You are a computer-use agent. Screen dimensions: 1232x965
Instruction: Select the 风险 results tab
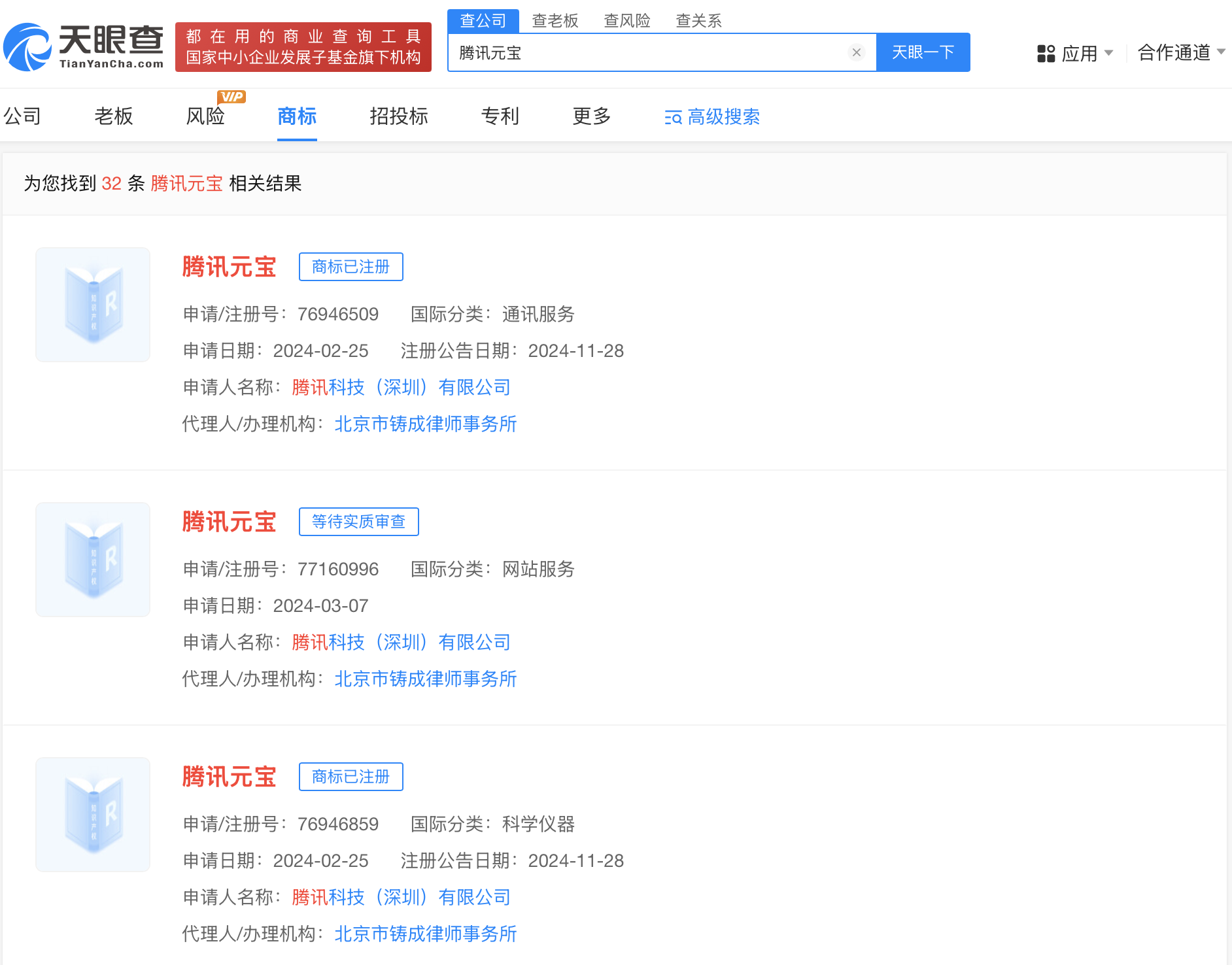click(205, 116)
